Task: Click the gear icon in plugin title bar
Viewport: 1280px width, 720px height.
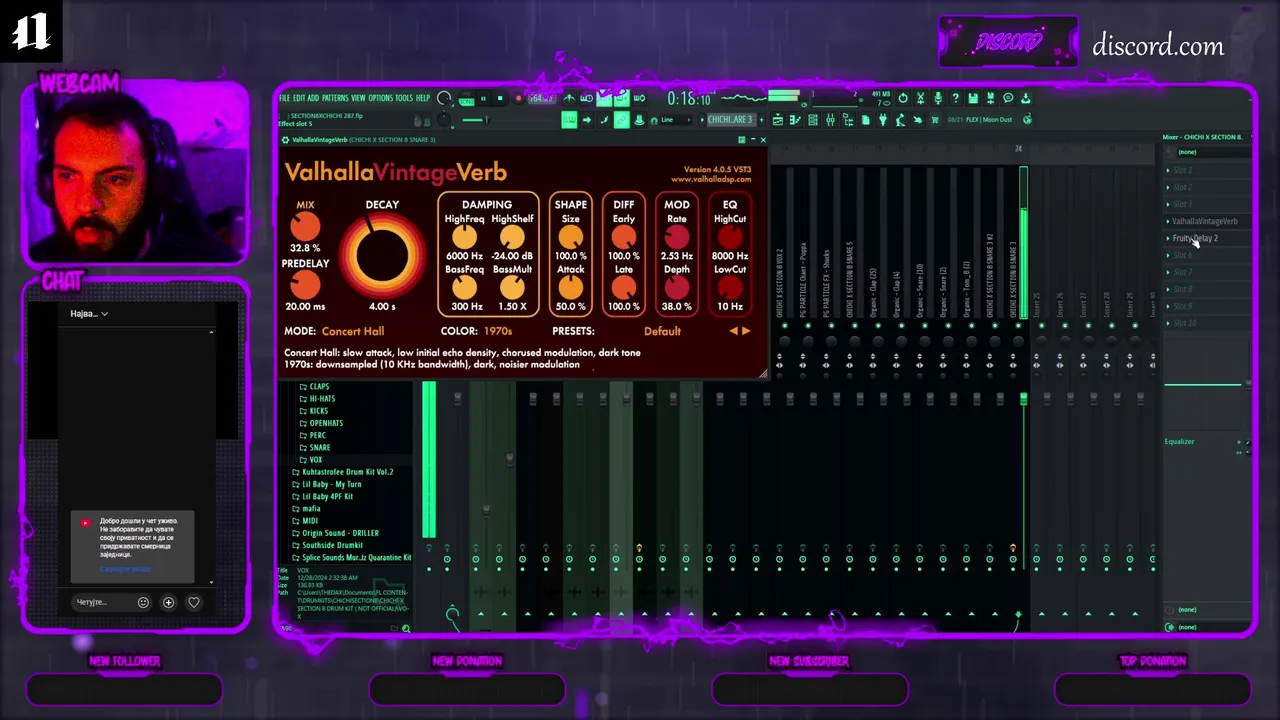Action: tap(285, 140)
